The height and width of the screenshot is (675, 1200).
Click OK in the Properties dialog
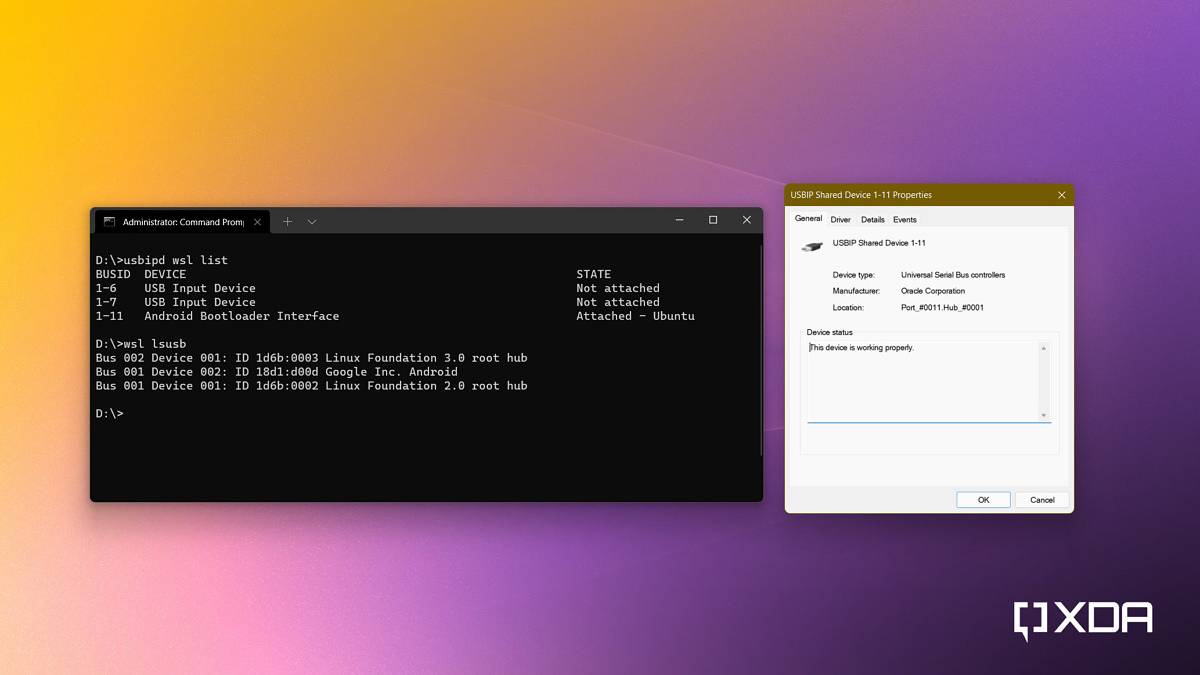click(x=983, y=500)
